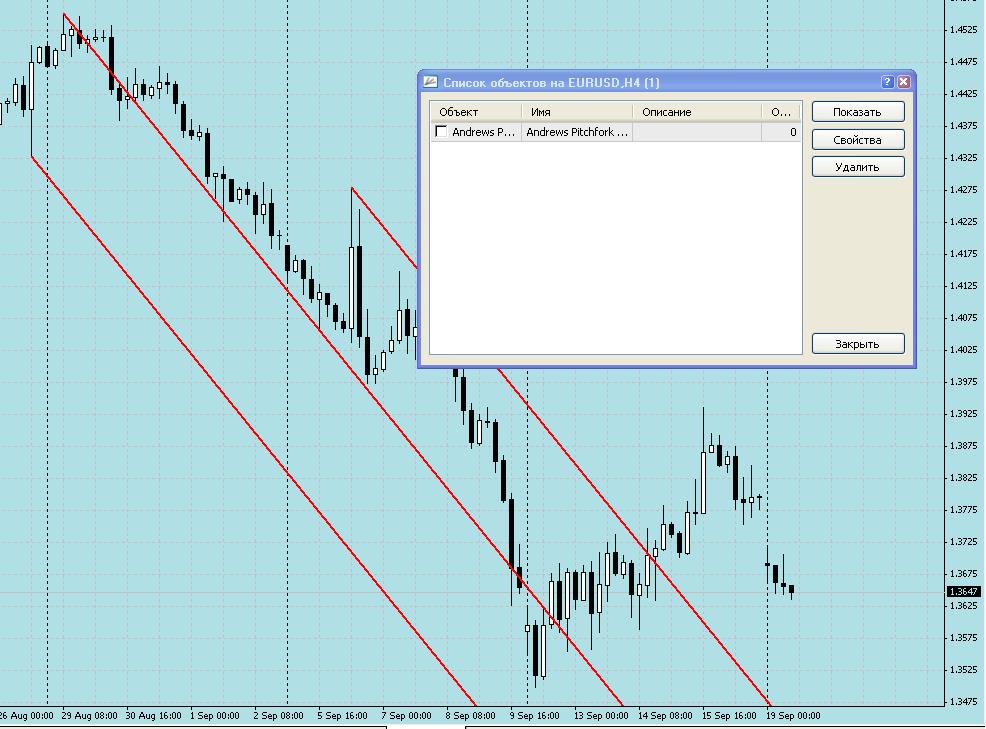Close the dialog with Закрыть button

pos(858,344)
